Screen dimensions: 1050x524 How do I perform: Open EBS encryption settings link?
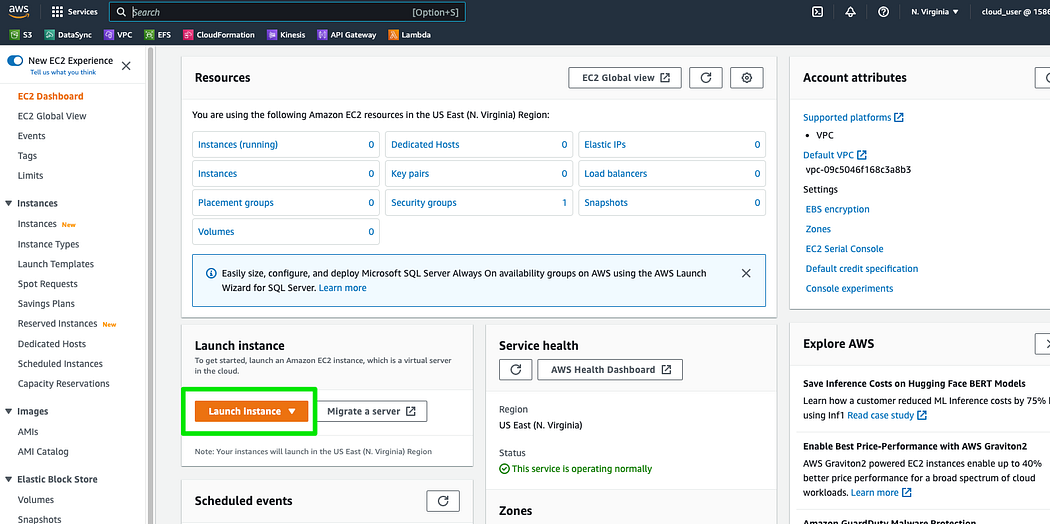[x=837, y=209]
